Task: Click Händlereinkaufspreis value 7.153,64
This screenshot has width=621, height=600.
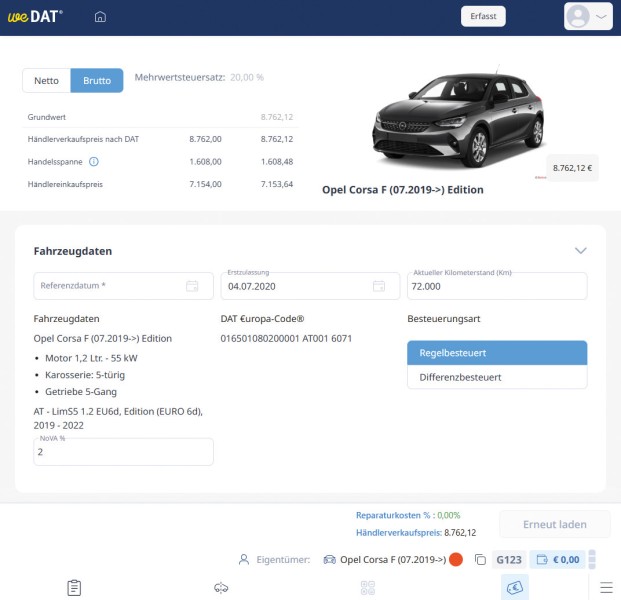Action: pyautogui.click(x=277, y=184)
